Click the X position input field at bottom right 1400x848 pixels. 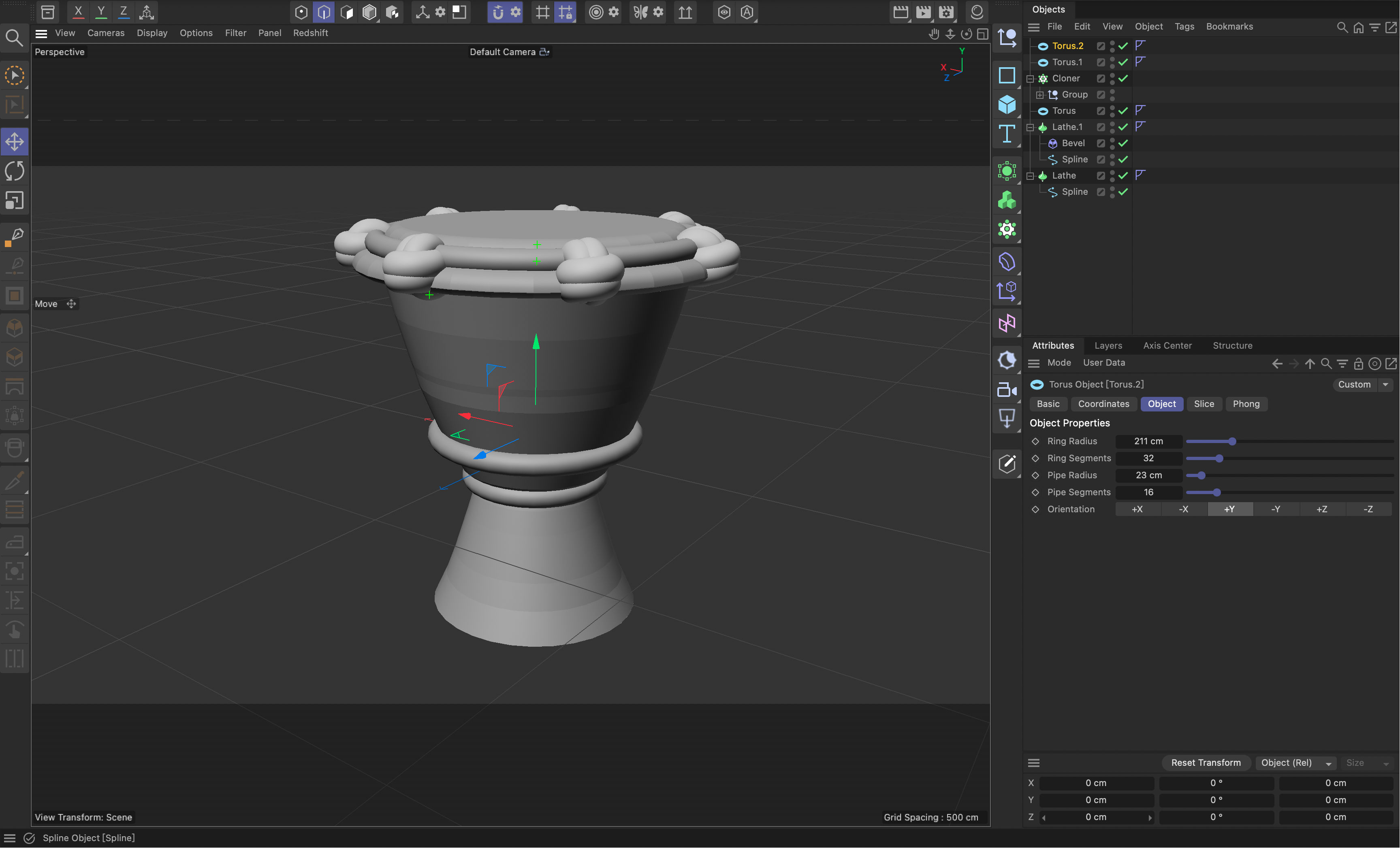(1095, 783)
